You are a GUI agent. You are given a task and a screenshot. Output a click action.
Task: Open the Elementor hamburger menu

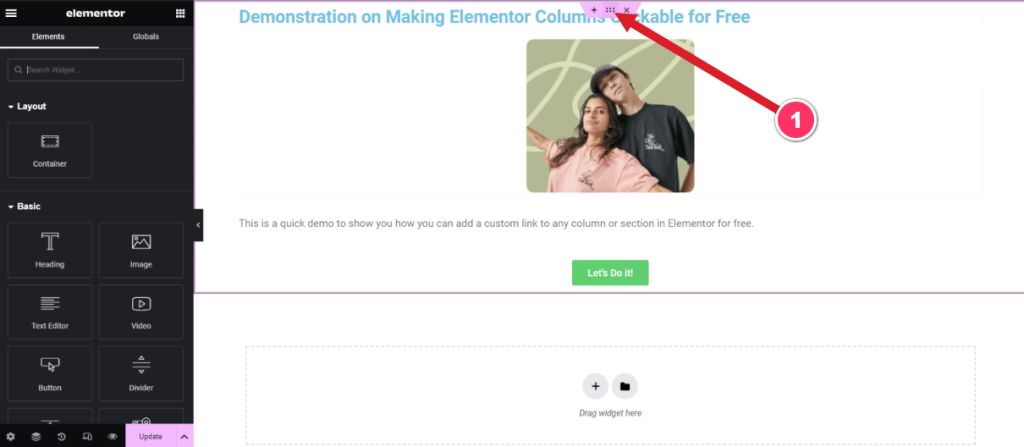tap(11, 13)
